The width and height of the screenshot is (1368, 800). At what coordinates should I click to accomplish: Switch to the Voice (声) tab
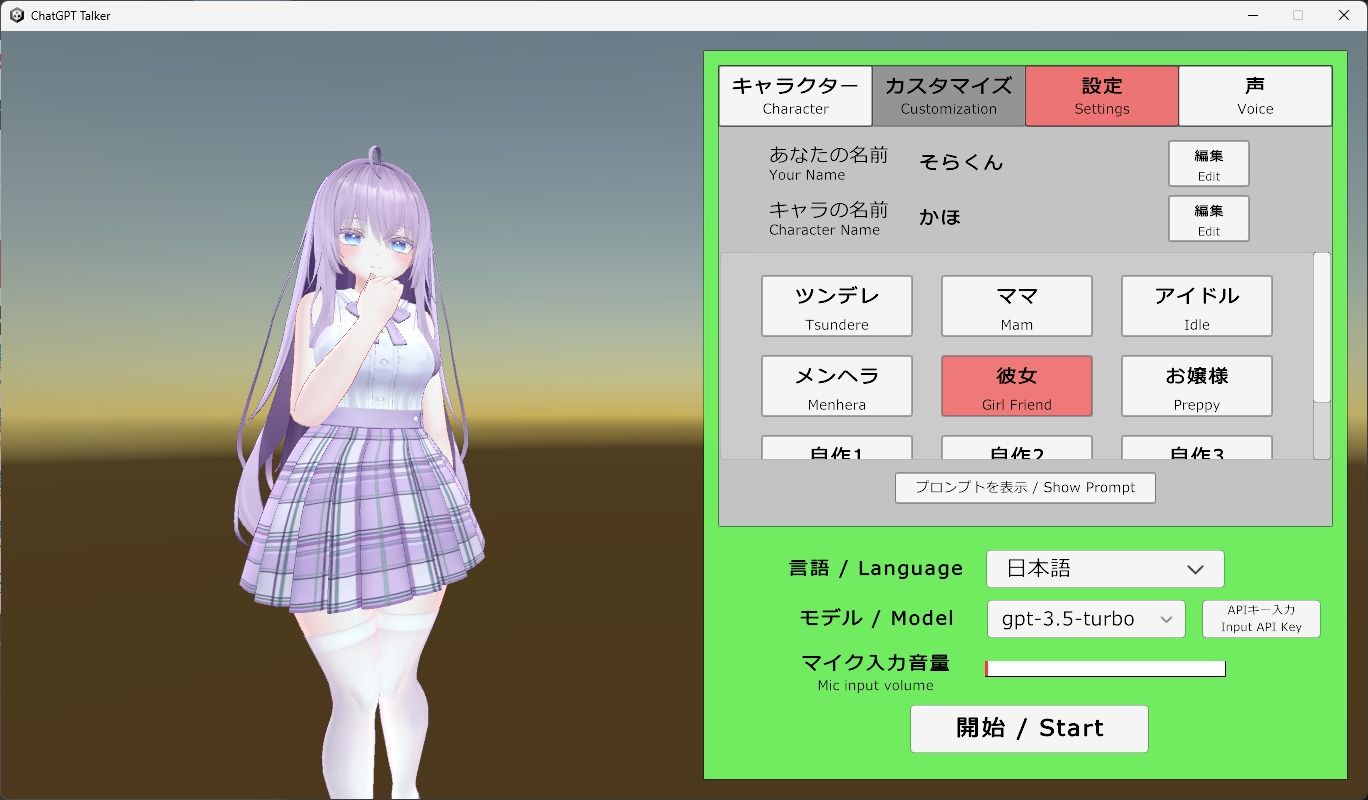(x=1255, y=95)
